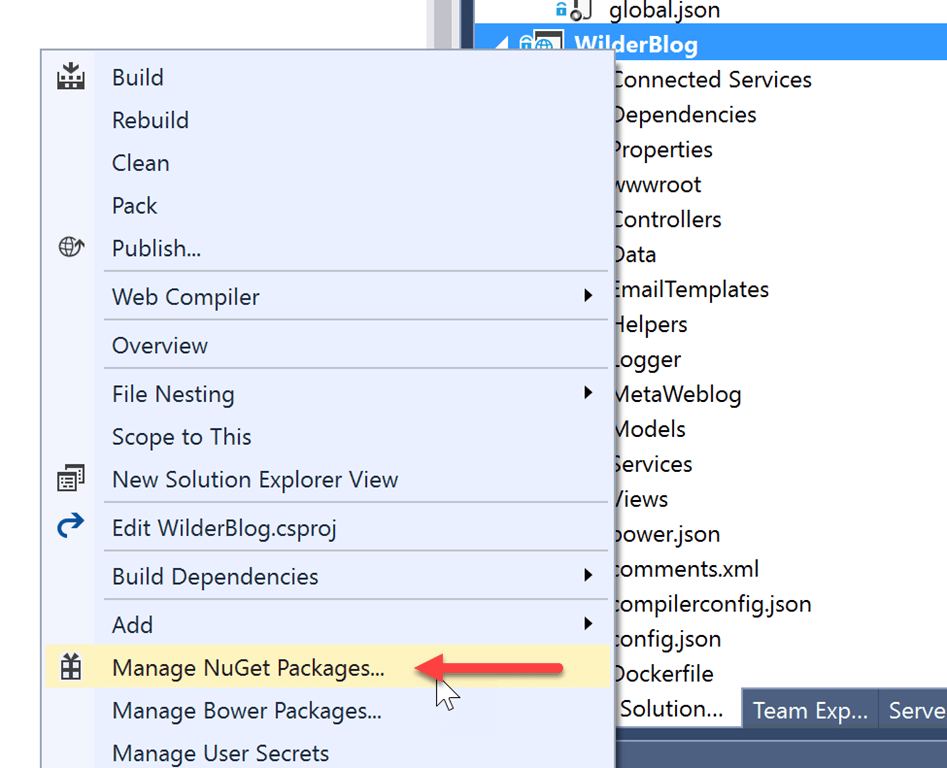Image resolution: width=947 pixels, height=768 pixels.
Task: Switch to the Solution Explorer tab
Action: [x=672, y=709]
